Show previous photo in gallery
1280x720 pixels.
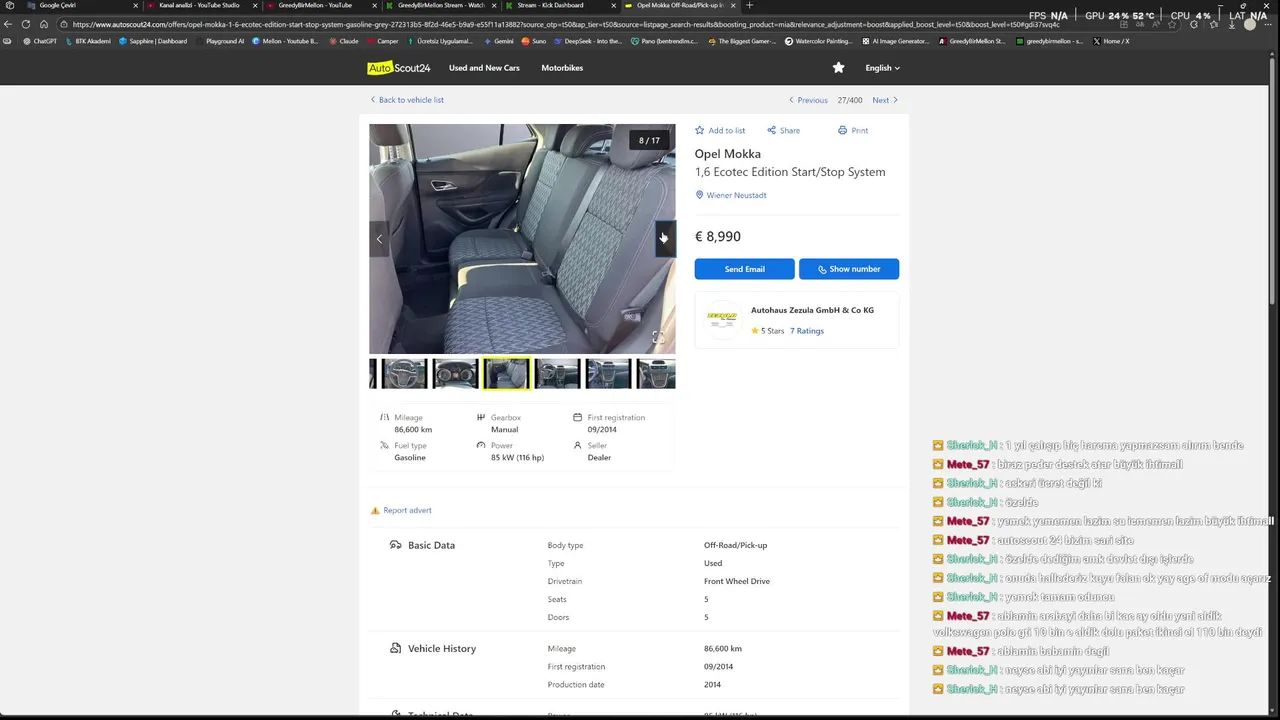pos(379,239)
